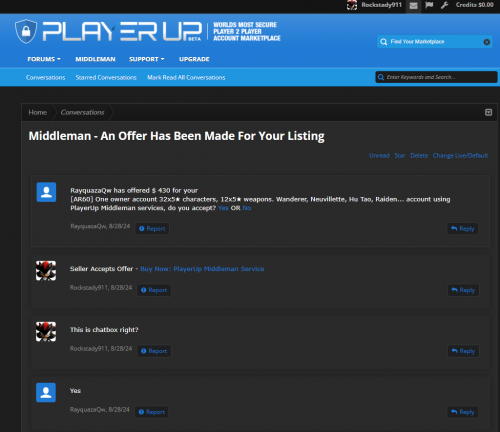Click the Rockstady911 avatar in top bar
The width and height of the screenshot is (500, 432).
click(352, 5)
